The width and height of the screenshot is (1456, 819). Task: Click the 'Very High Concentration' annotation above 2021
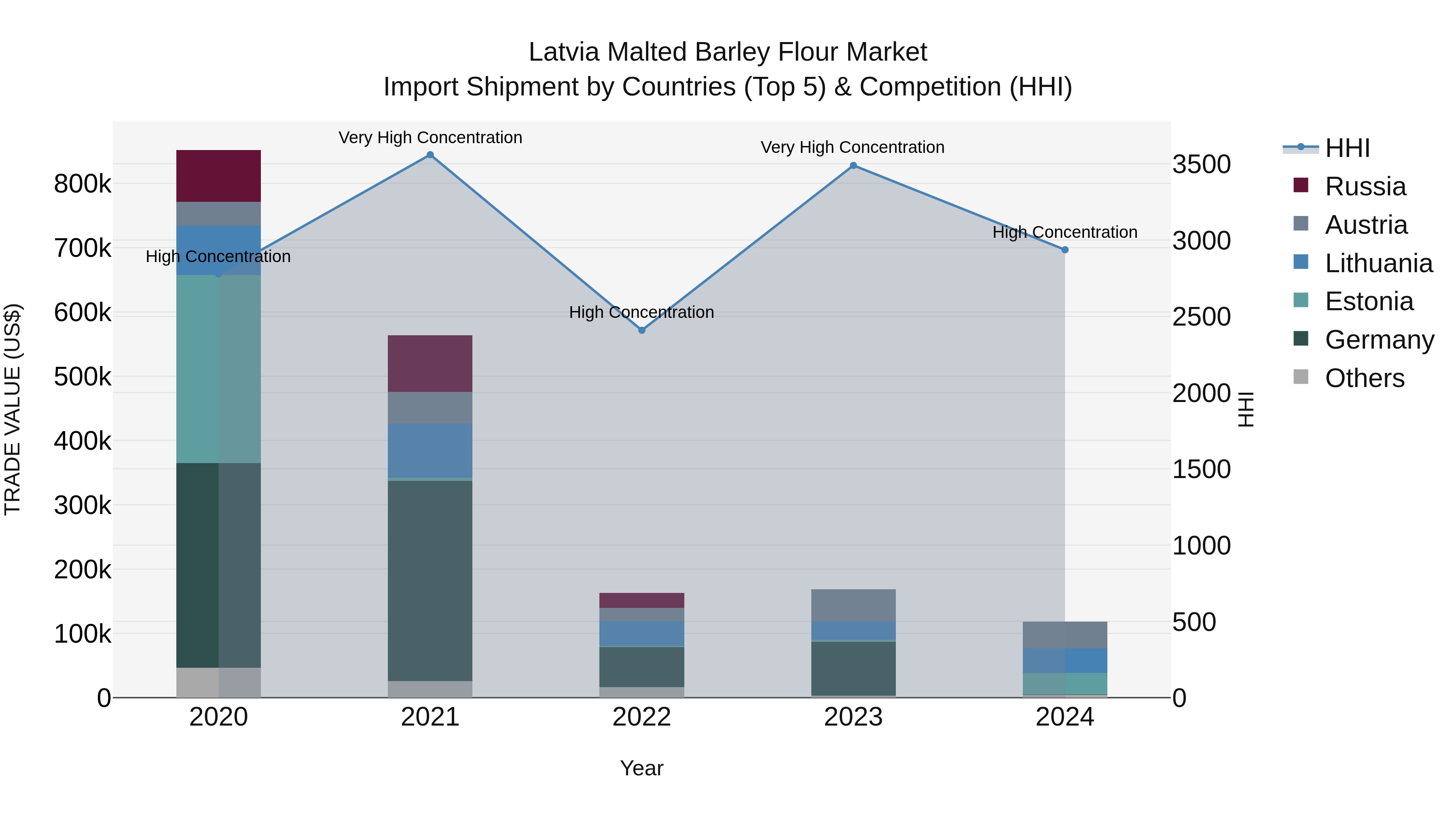point(430,138)
